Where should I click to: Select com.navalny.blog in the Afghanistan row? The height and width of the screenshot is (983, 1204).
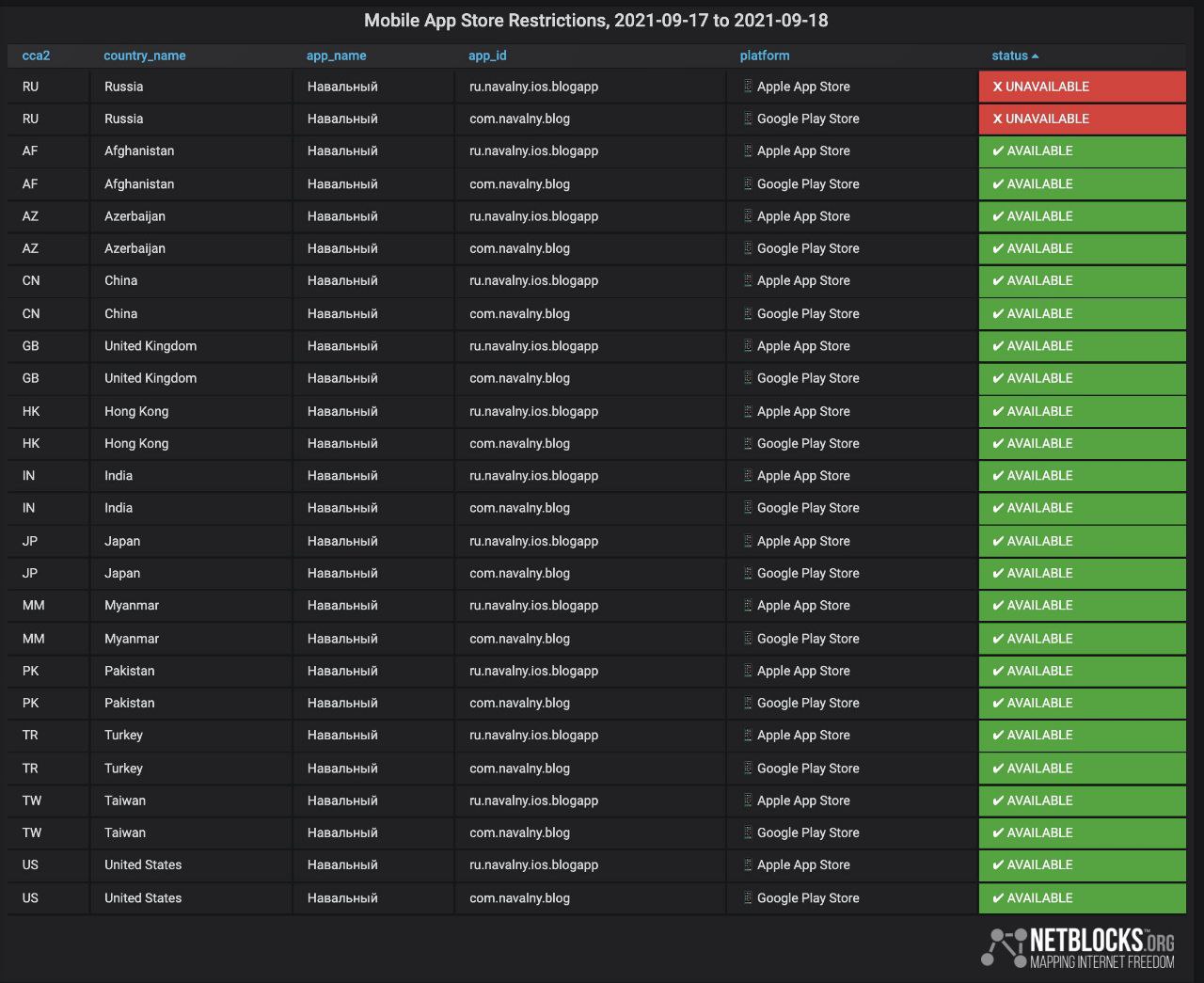click(x=519, y=184)
